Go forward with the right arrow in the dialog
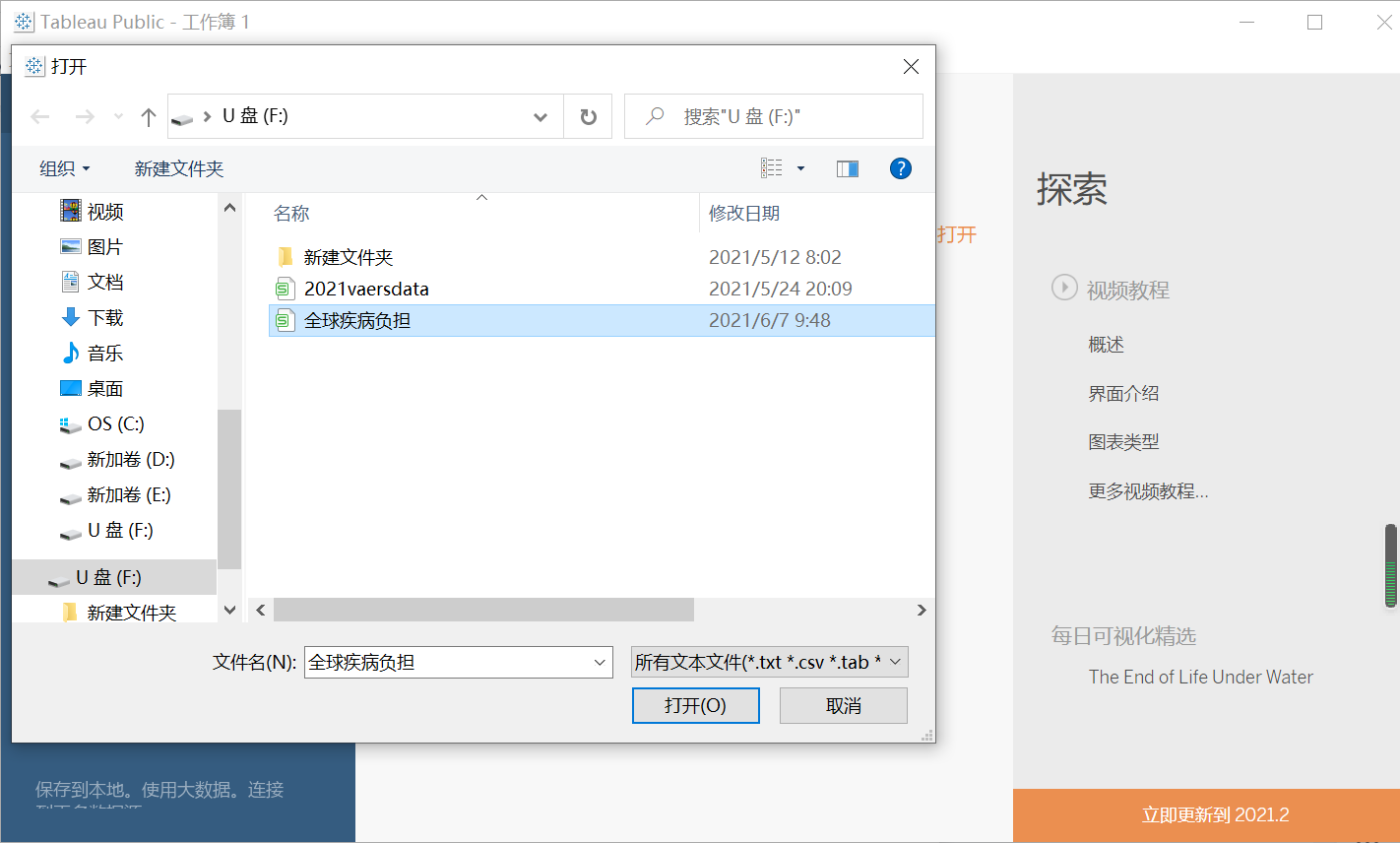This screenshot has height=843, width=1400. 85,117
